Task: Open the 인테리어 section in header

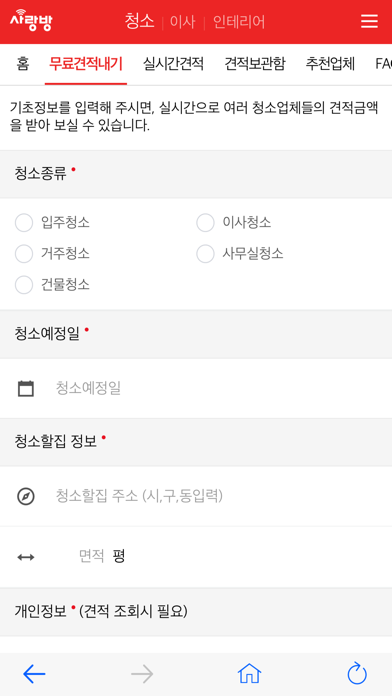Action: [x=239, y=22]
